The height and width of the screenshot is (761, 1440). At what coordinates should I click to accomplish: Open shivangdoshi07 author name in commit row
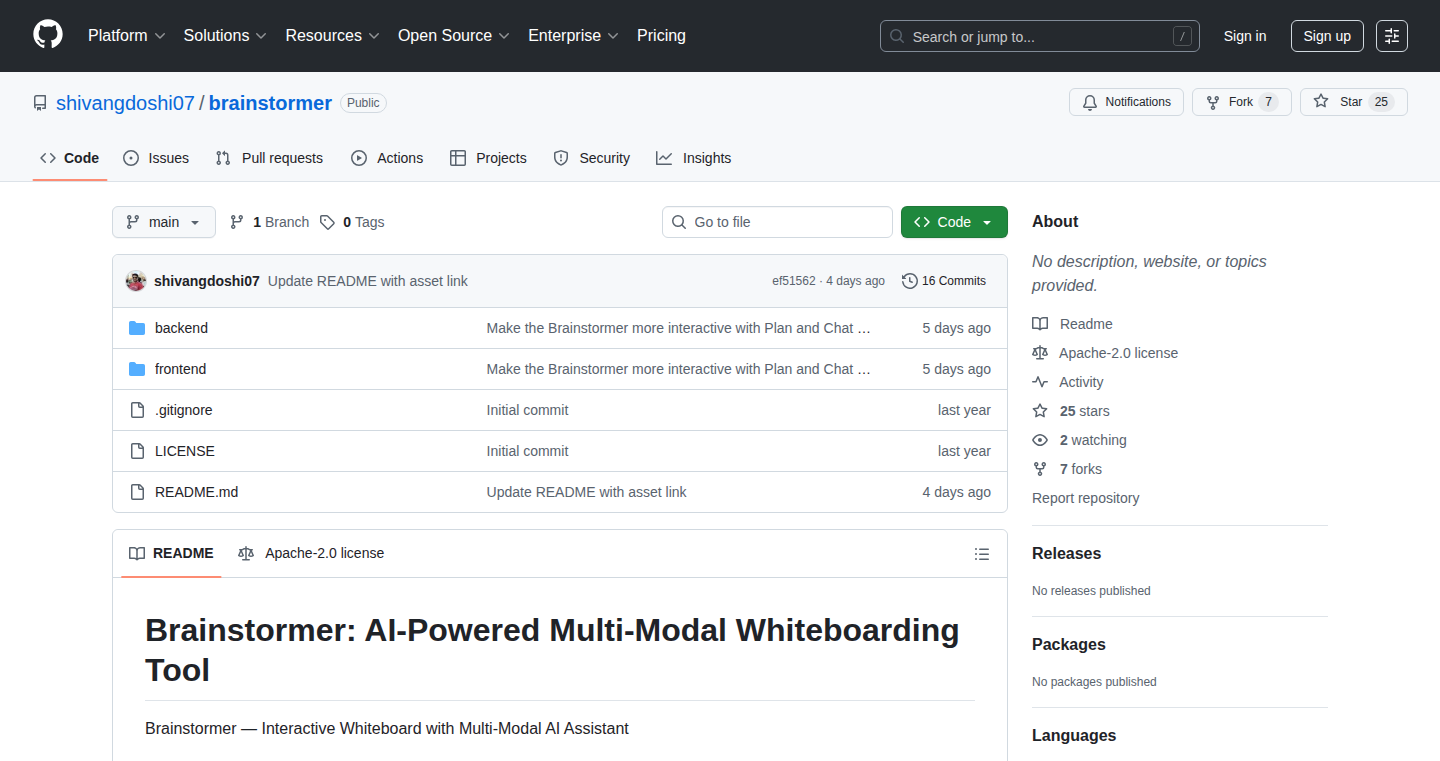pyautogui.click(x=207, y=281)
